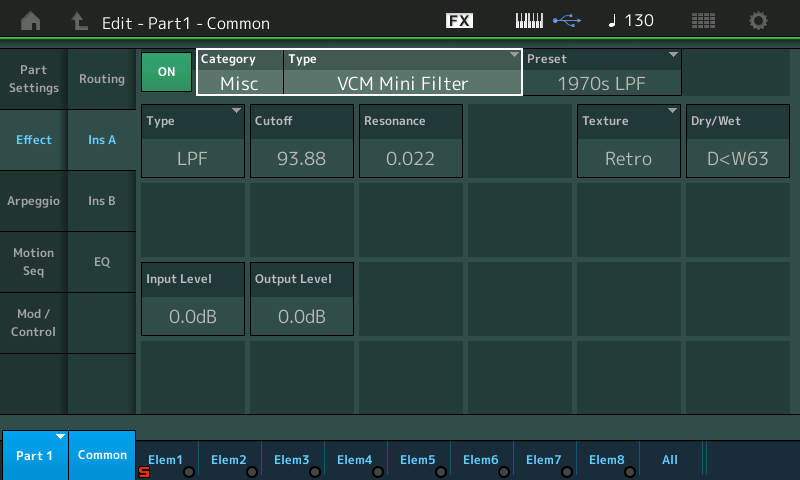Viewport: 800px width, 480px height.
Task: Click the exit up-arrow icon
Action: click(x=80, y=21)
